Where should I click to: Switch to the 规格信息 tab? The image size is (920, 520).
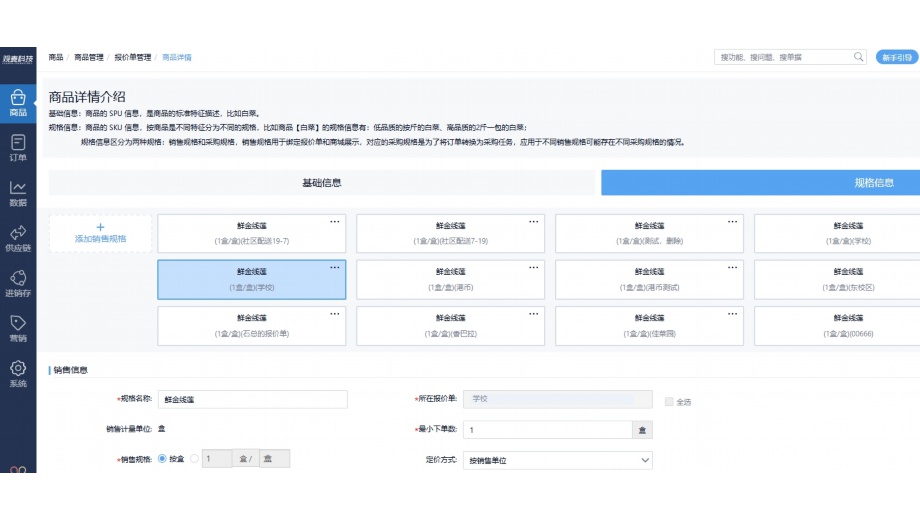point(760,183)
